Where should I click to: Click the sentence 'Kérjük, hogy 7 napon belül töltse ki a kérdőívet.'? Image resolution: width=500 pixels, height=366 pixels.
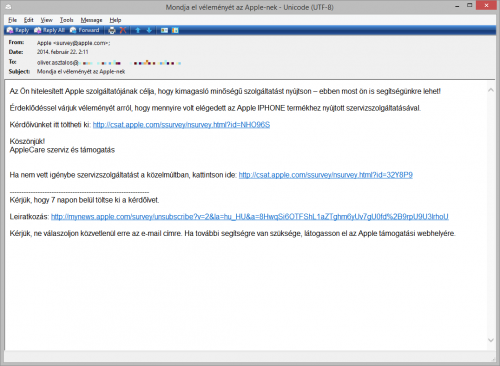point(84,200)
